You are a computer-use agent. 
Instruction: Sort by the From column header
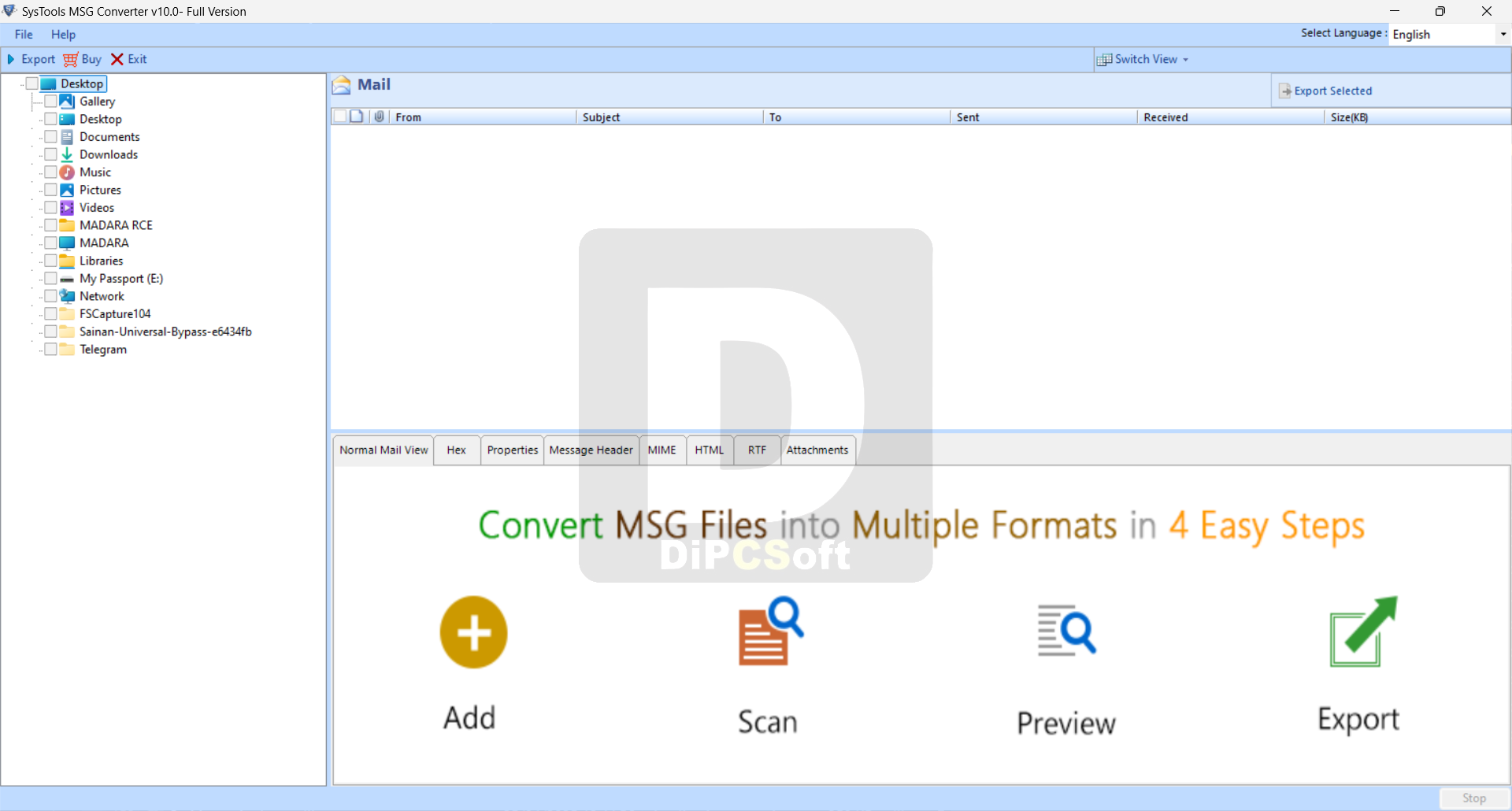[482, 117]
